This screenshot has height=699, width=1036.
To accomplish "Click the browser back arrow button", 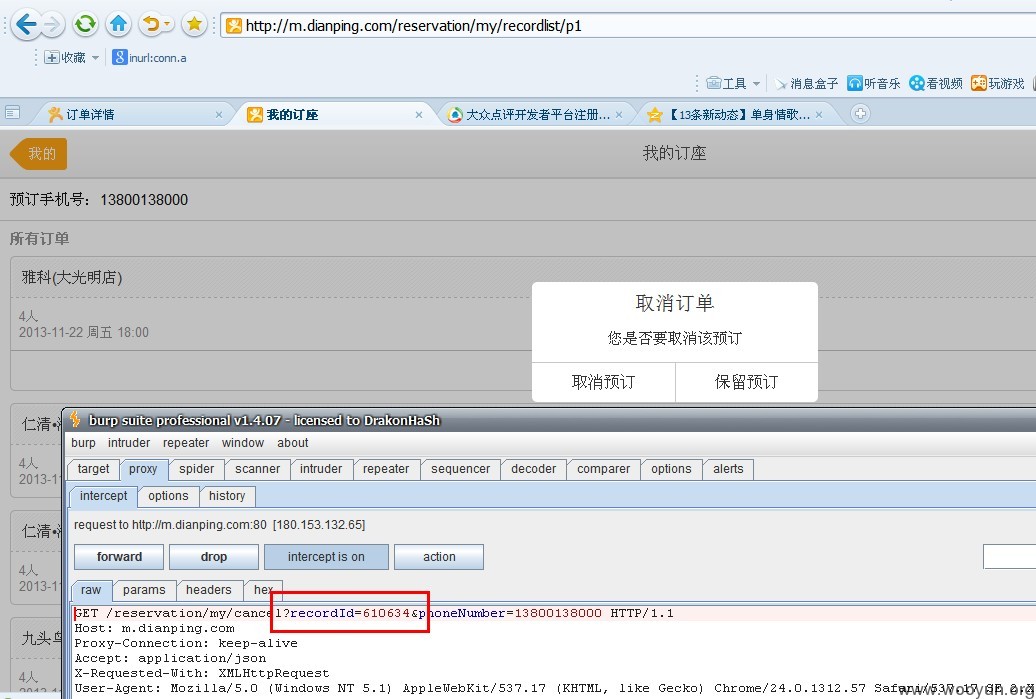I will 26,25.
